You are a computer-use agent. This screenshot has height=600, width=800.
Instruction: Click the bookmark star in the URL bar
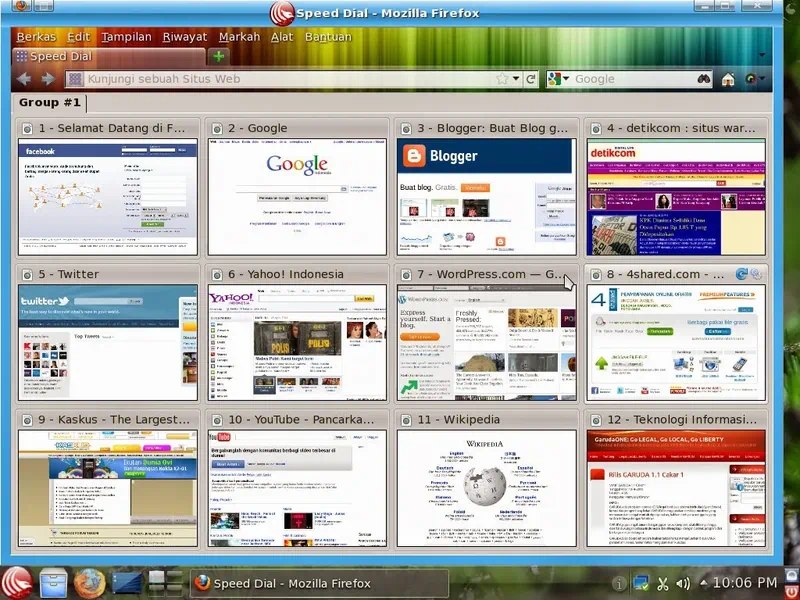(502, 79)
